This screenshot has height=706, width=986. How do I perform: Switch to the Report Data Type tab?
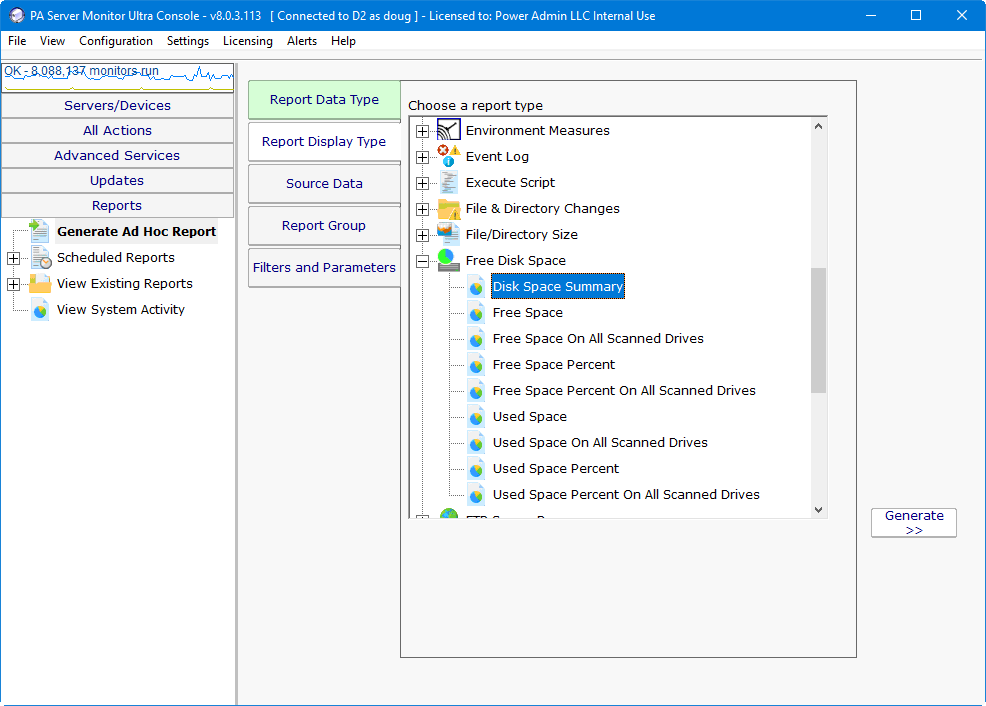(324, 100)
